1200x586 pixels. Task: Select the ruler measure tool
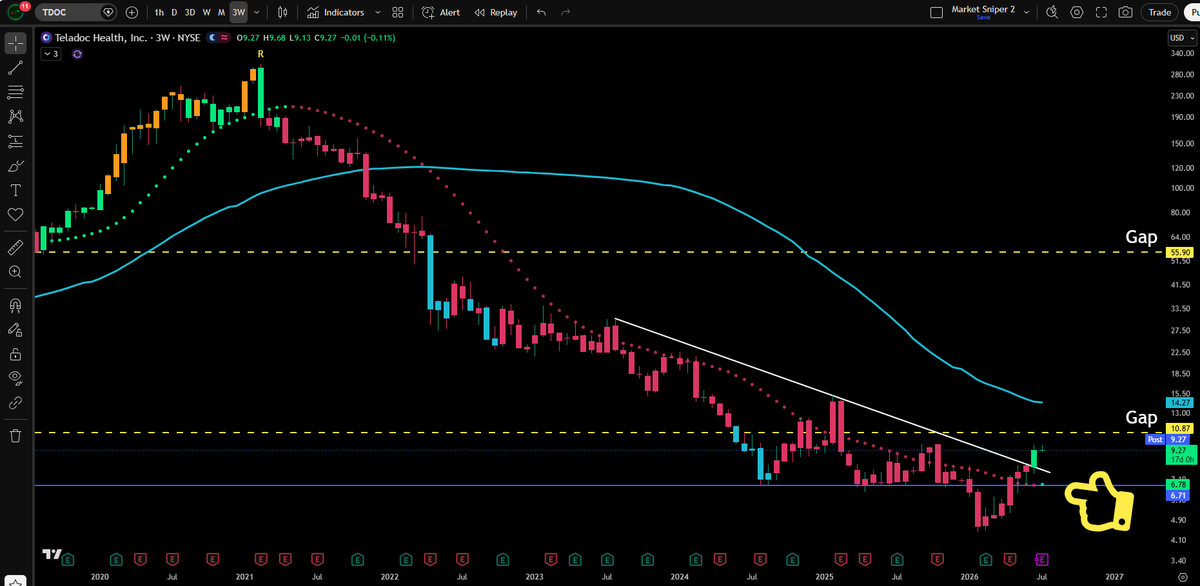pos(15,246)
